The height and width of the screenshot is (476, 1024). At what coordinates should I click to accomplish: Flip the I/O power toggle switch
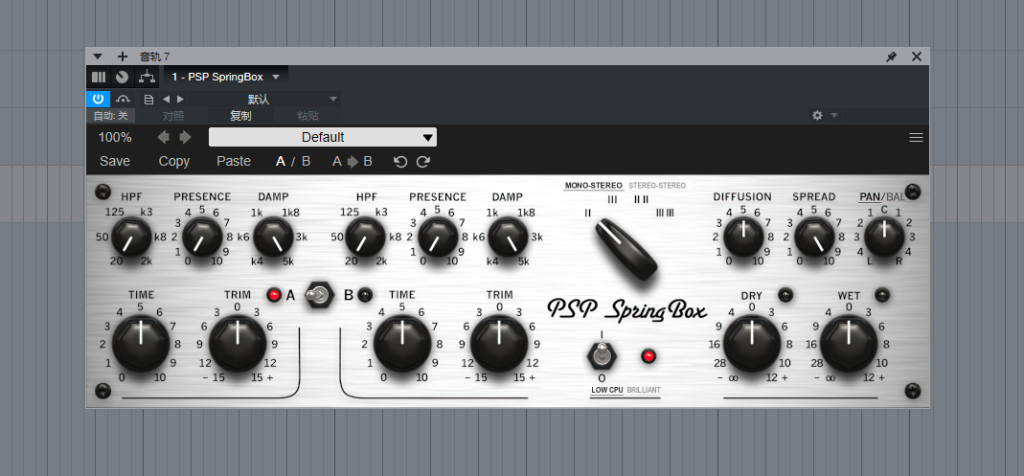[602, 357]
